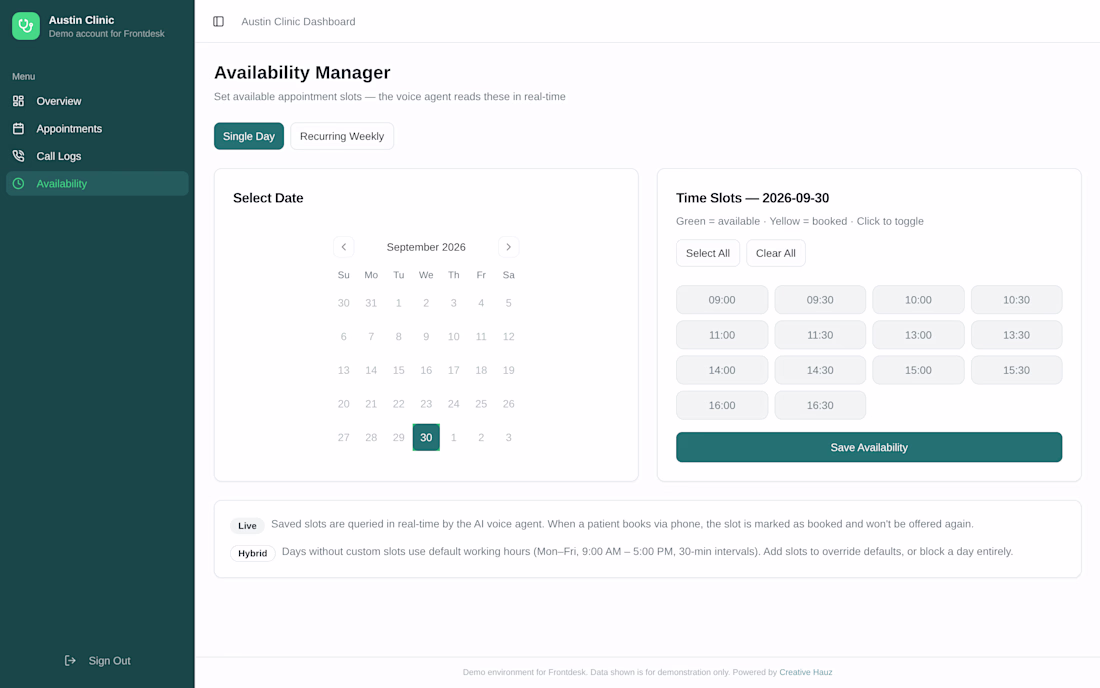Toggle the 11:30 time slot
This screenshot has width=1100, height=688.
point(820,335)
